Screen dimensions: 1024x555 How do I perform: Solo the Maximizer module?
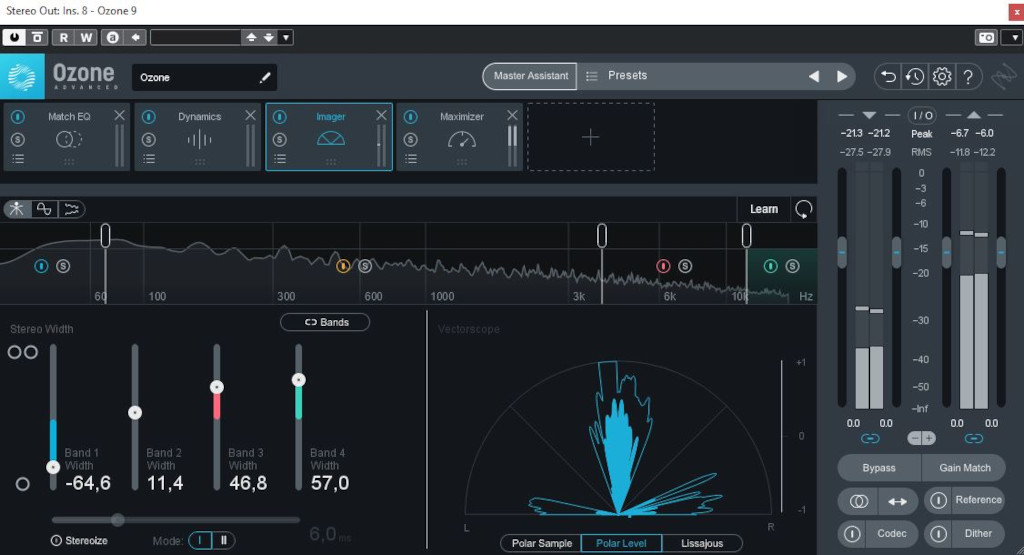click(410, 139)
